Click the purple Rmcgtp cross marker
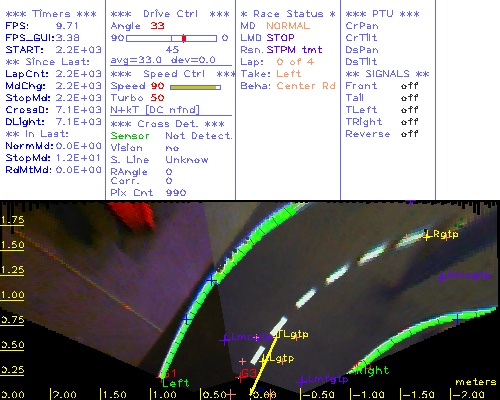The image size is (500, 400). (x=442, y=277)
